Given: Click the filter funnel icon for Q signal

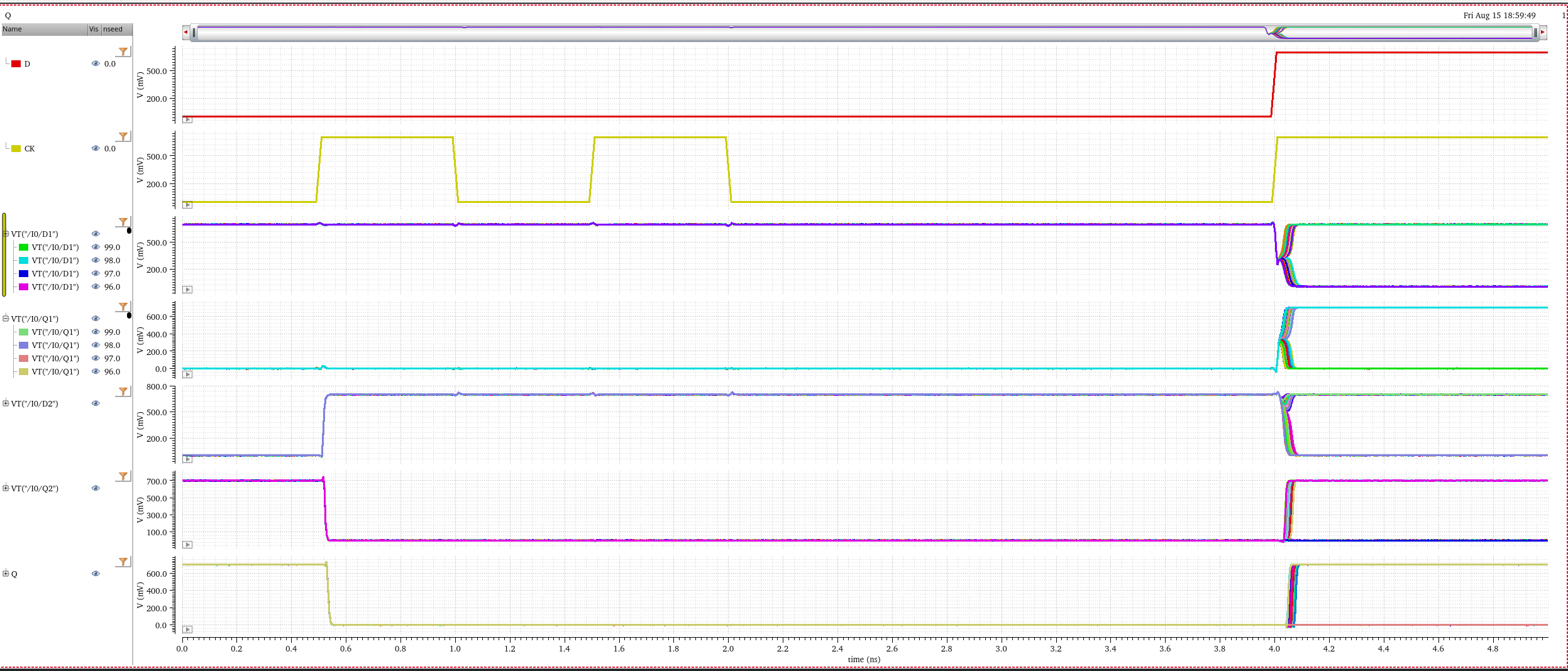Looking at the screenshot, I should click(x=123, y=562).
